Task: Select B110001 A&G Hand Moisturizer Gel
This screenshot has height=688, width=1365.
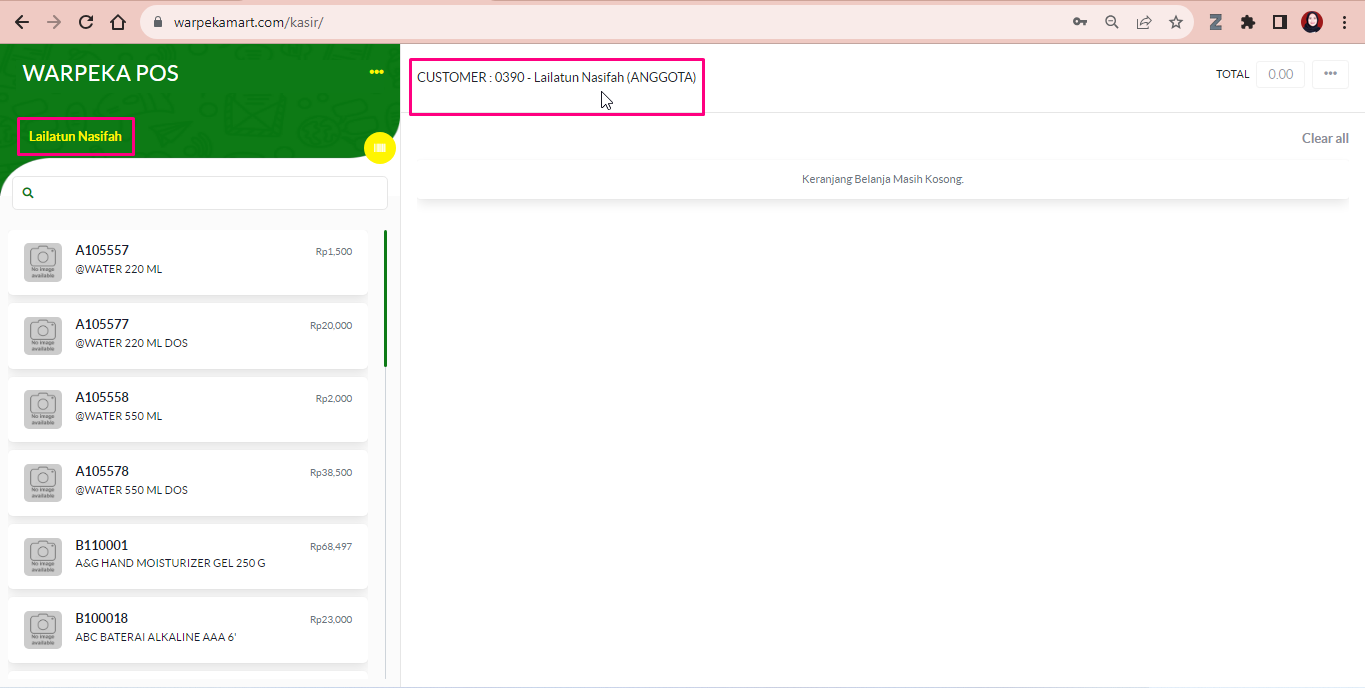Action: click(188, 556)
